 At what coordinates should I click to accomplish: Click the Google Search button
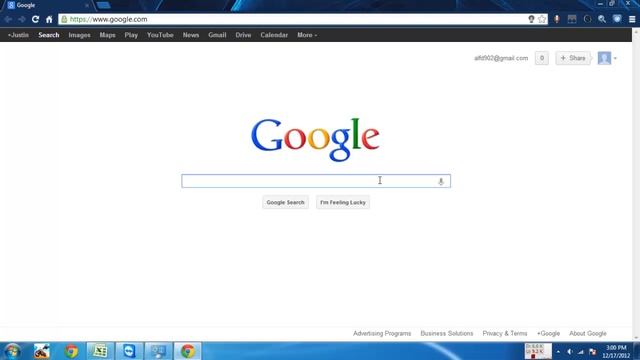(285, 202)
